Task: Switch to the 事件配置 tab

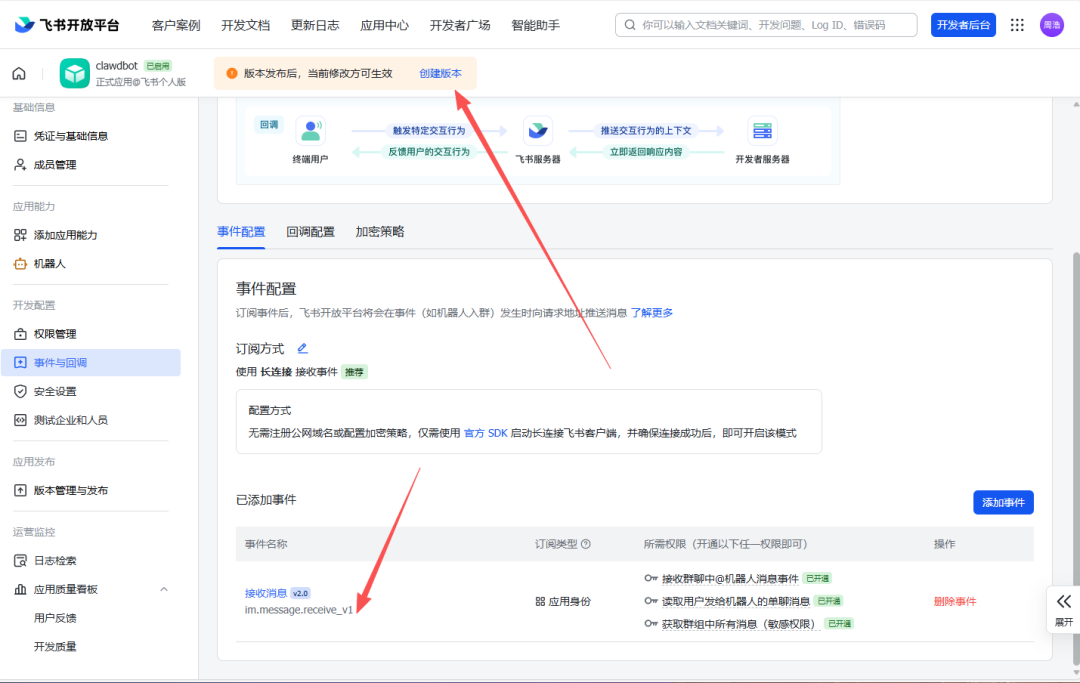Action: point(241,231)
